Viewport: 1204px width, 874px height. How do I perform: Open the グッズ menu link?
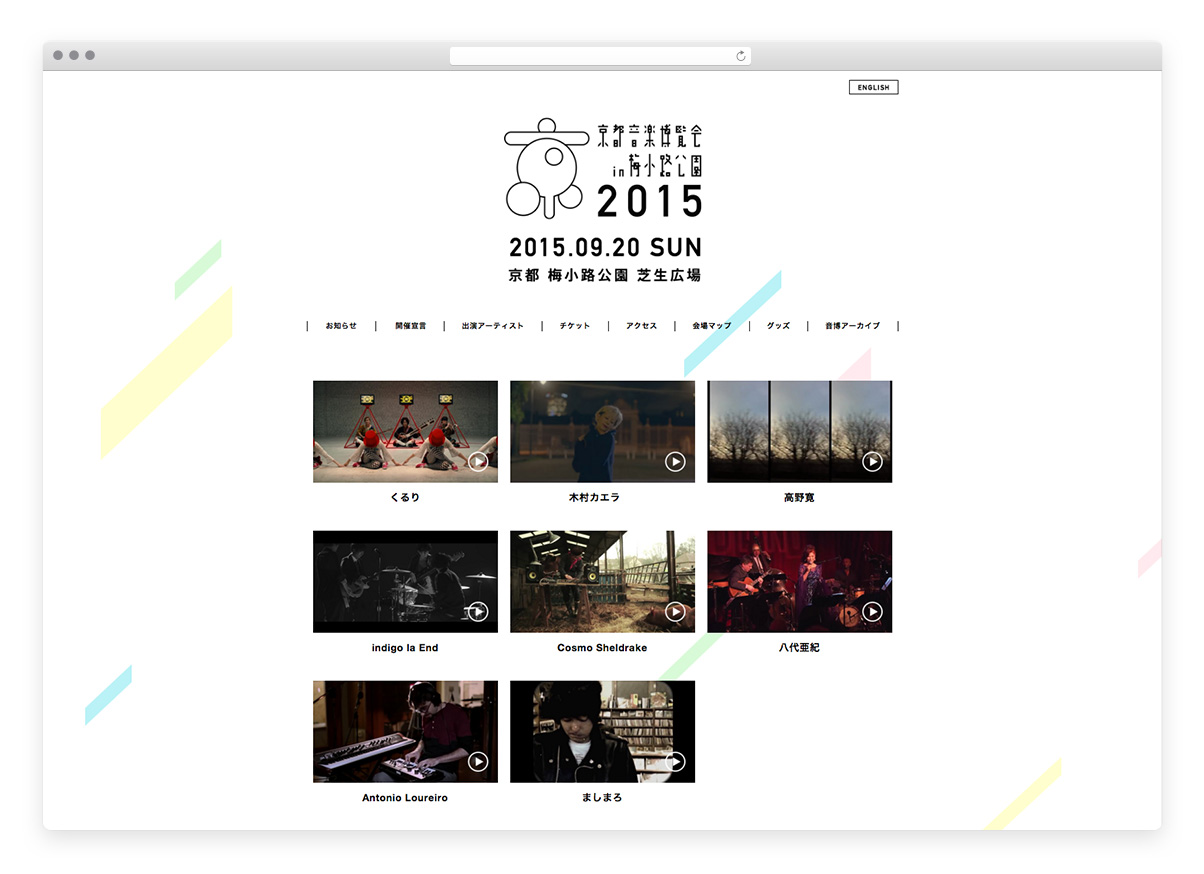click(x=778, y=326)
